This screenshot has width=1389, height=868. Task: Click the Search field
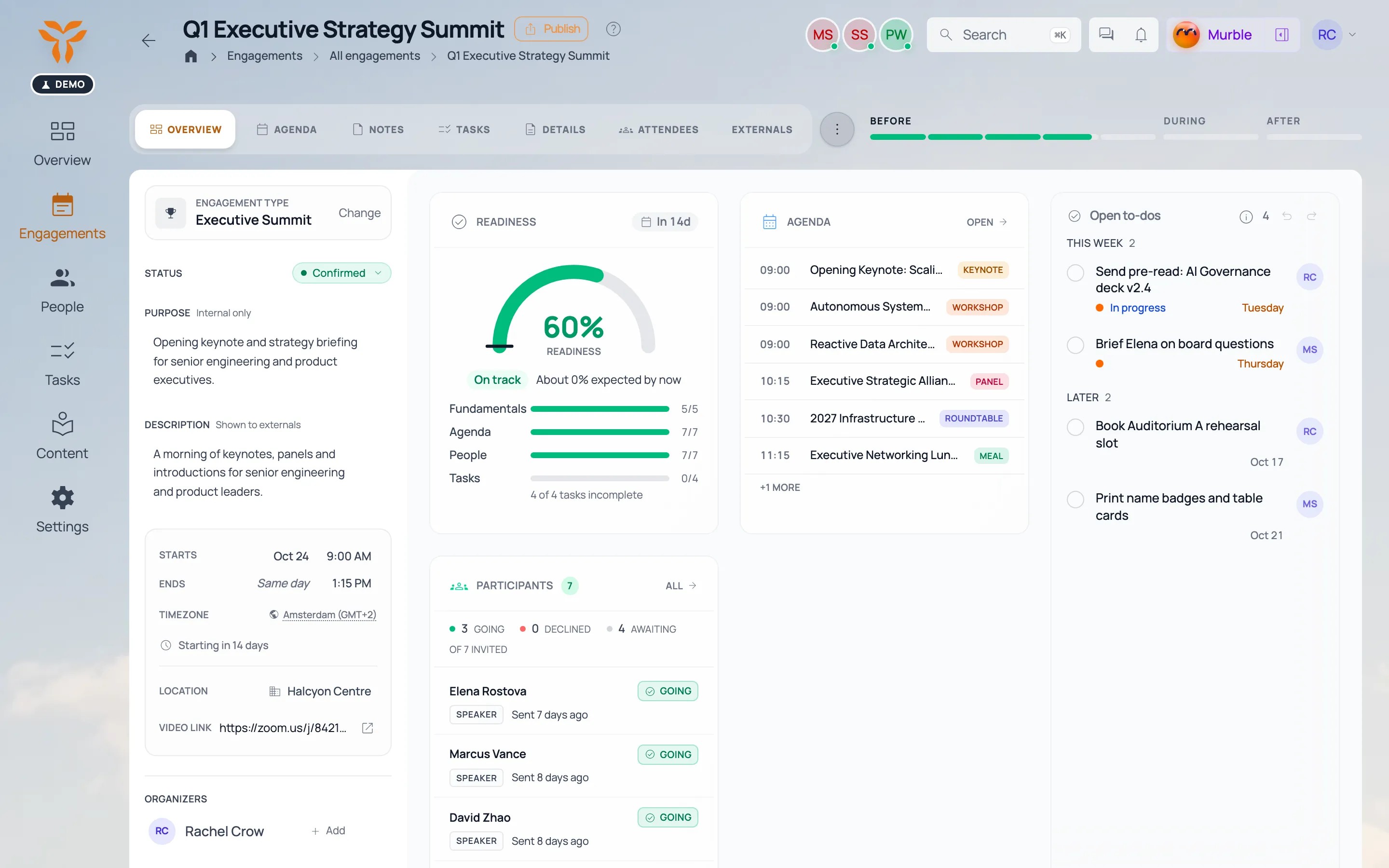coord(1003,34)
